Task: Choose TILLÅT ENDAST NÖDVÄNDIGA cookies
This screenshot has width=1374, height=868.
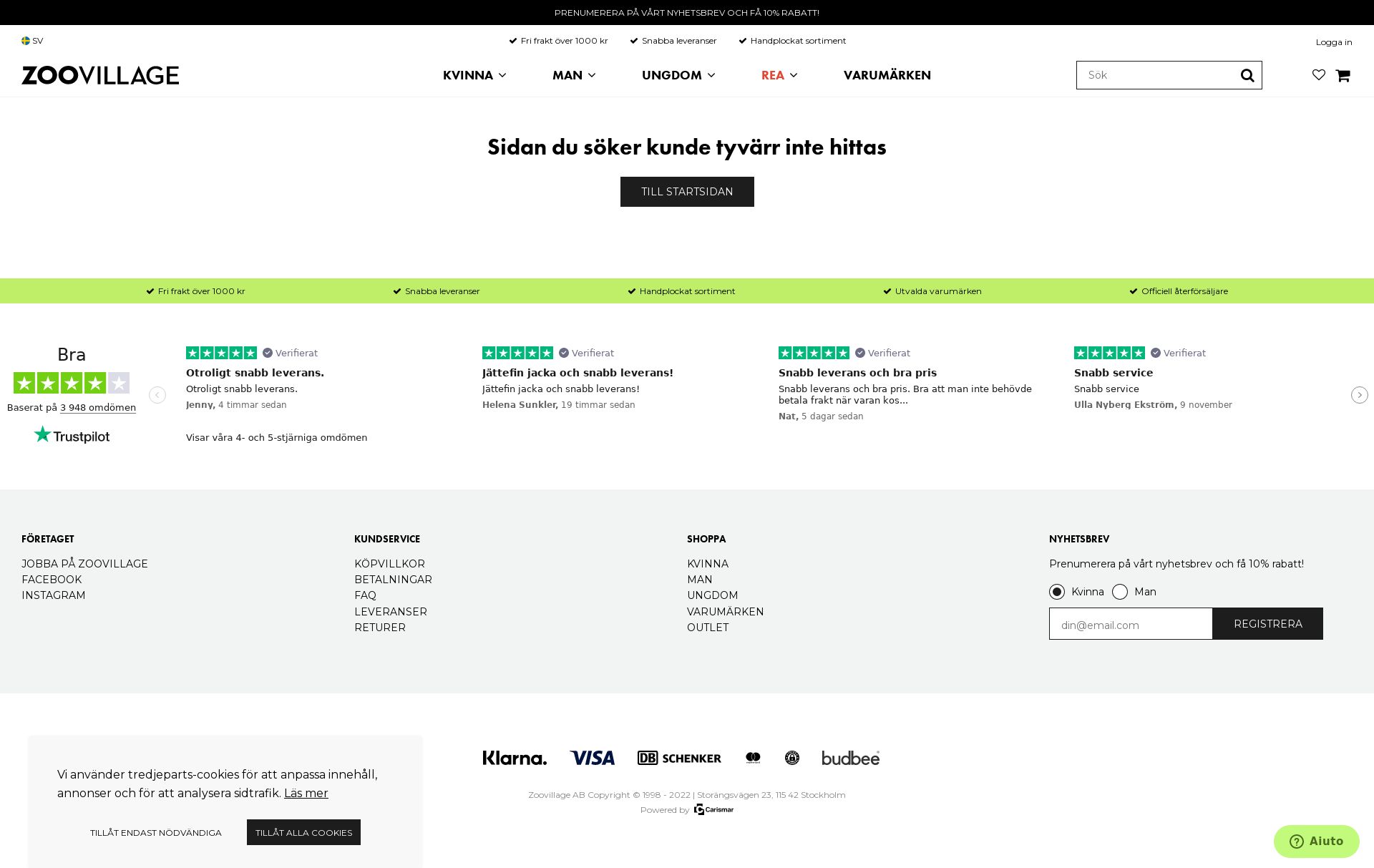Action: (x=156, y=832)
